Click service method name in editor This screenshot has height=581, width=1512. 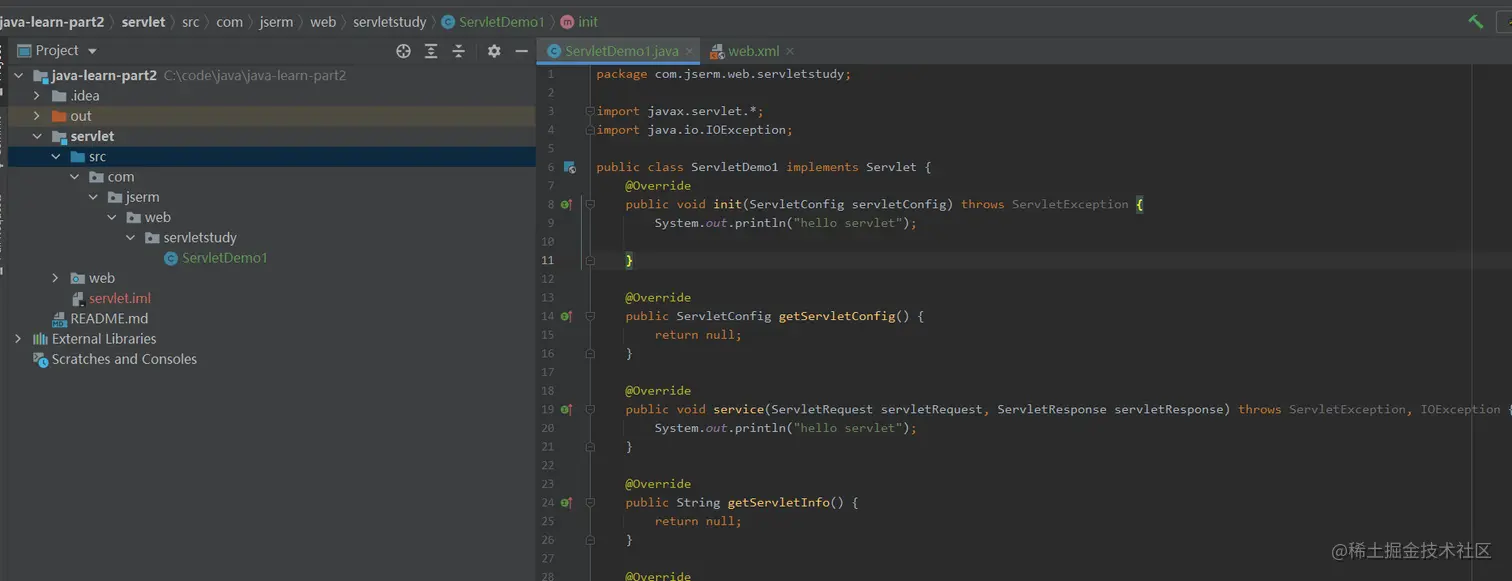[738, 409]
